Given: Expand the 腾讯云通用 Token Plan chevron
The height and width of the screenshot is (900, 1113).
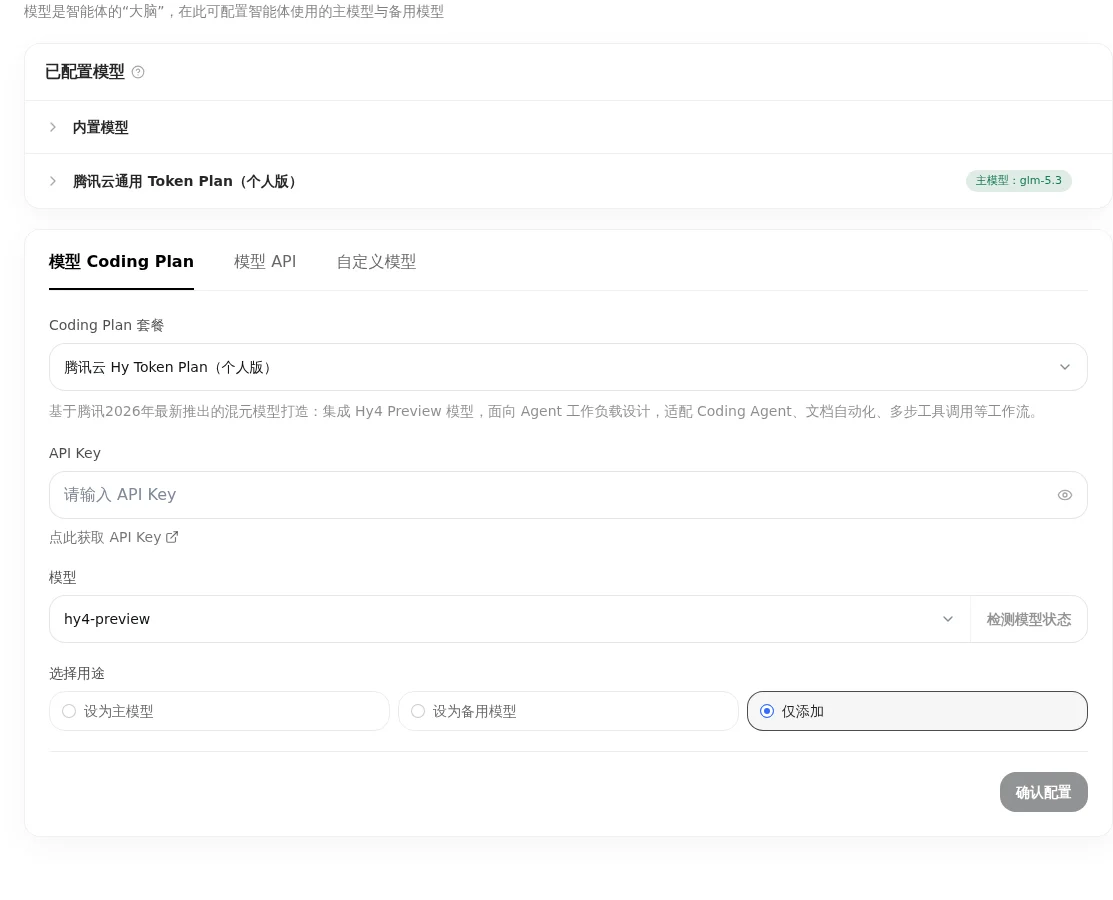Looking at the screenshot, I should [x=53, y=181].
